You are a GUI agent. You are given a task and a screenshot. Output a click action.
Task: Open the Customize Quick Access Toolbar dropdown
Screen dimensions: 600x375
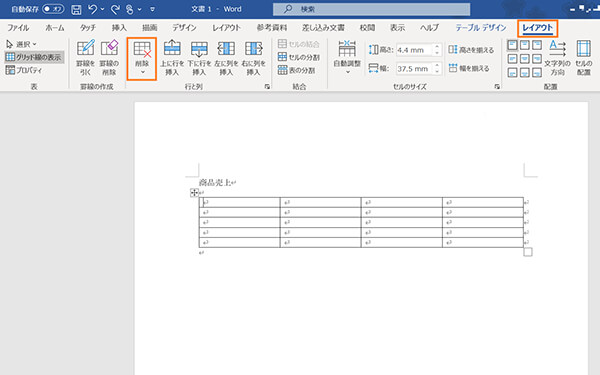[x=152, y=9]
